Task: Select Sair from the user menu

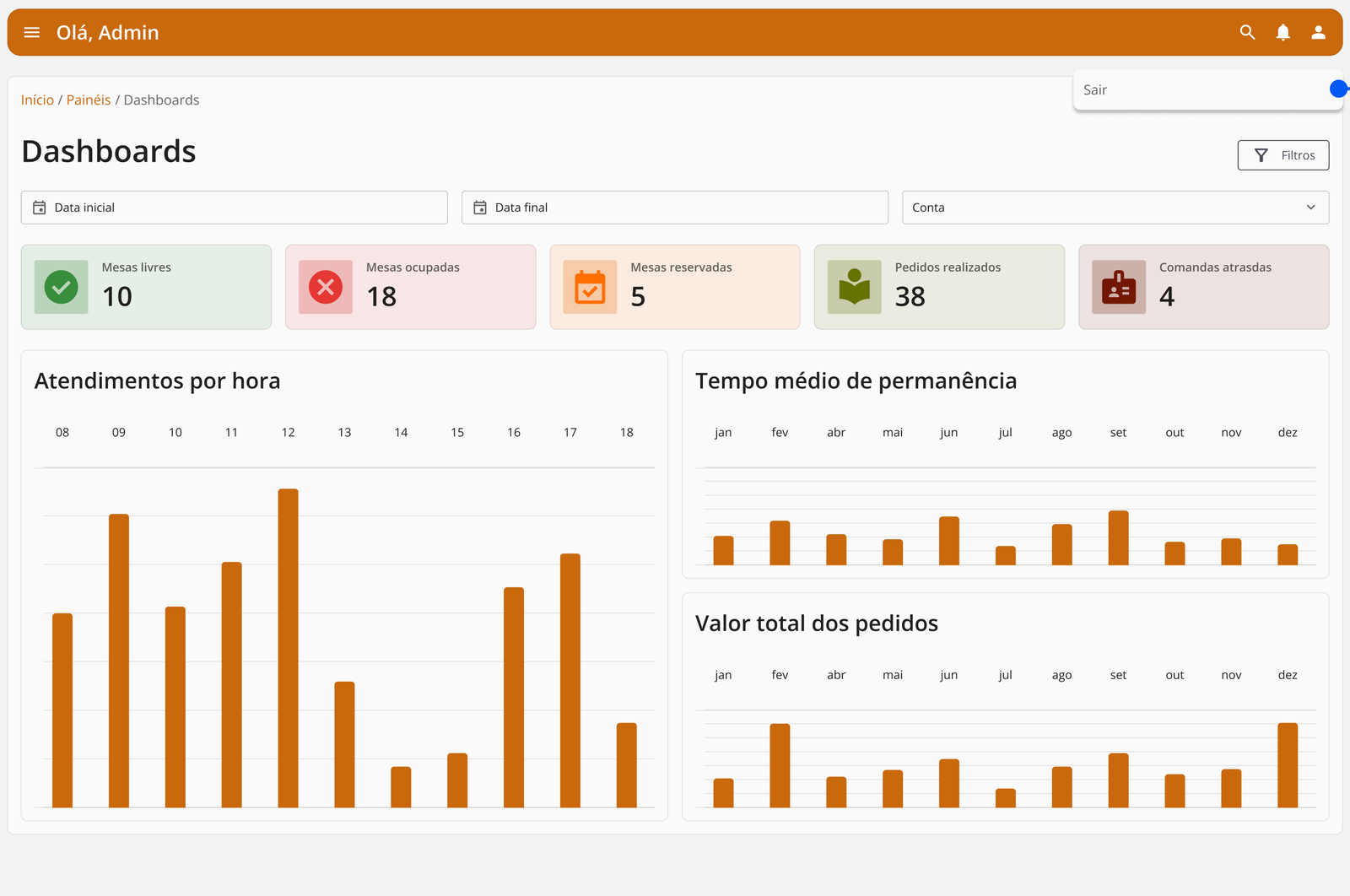Action: click(x=1095, y=90)
